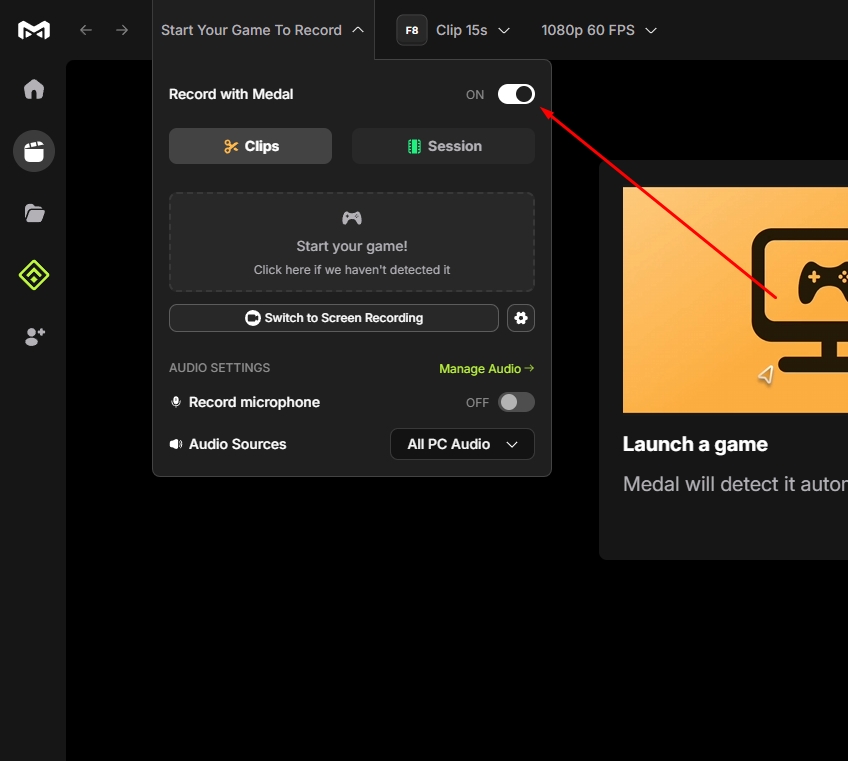
Task: Open the Manage Audio link
Action: (486, 369)
